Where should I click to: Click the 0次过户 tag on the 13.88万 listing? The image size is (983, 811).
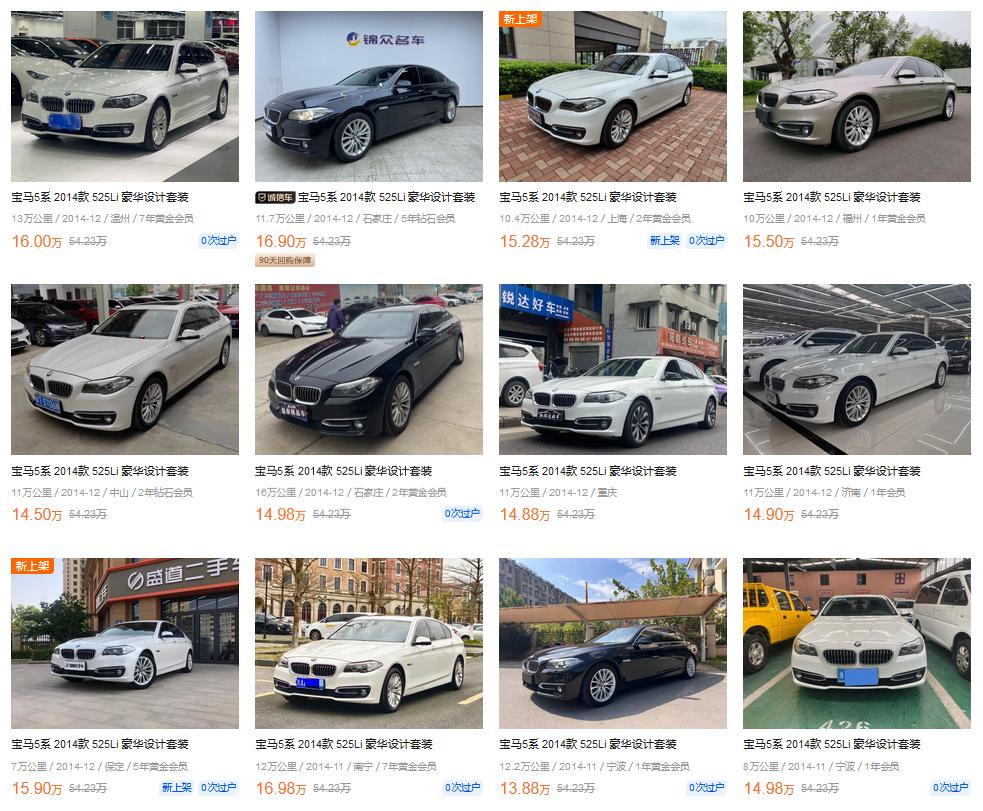(x=707, y=788)
